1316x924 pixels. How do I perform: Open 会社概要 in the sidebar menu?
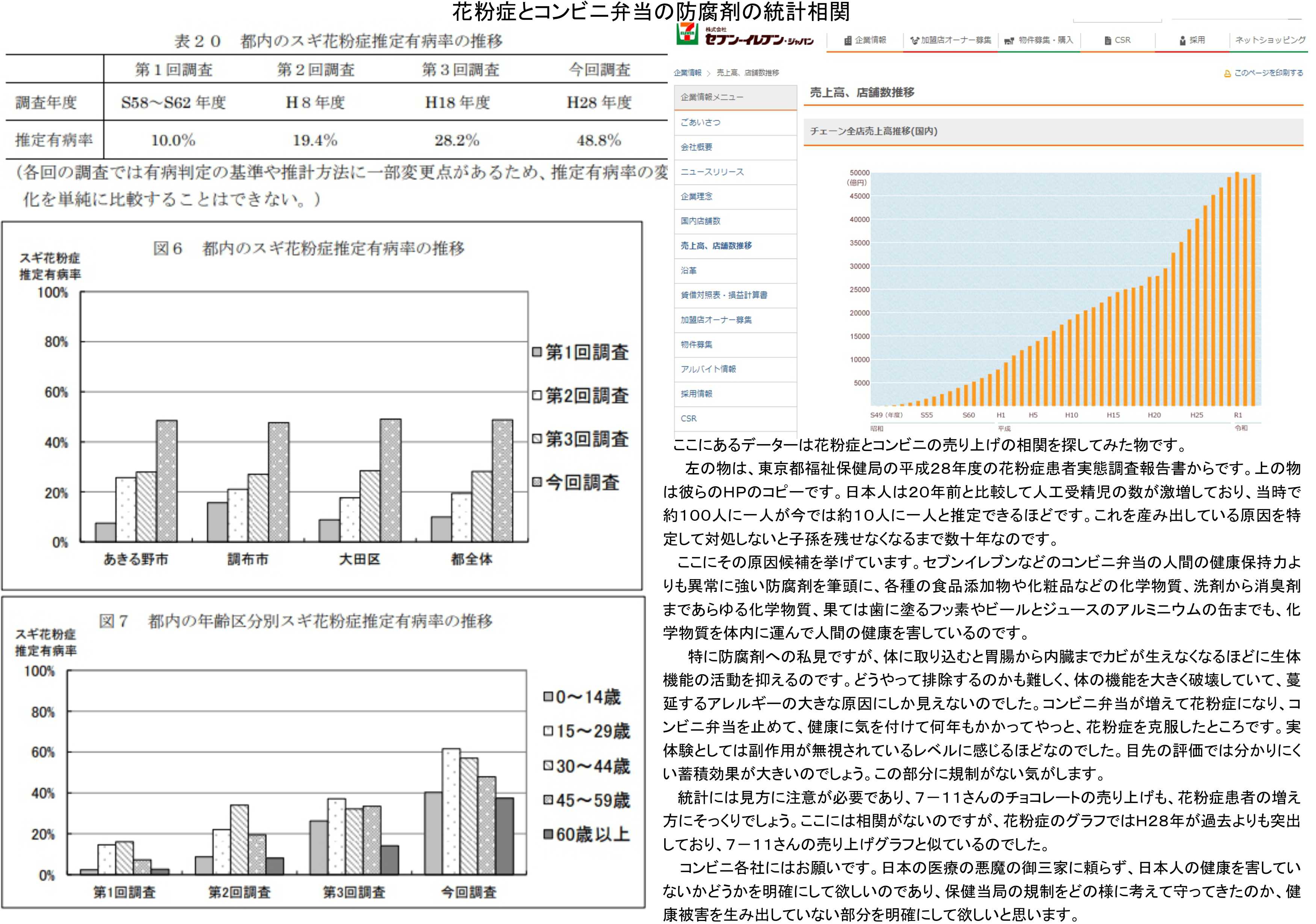click(735, 147)
